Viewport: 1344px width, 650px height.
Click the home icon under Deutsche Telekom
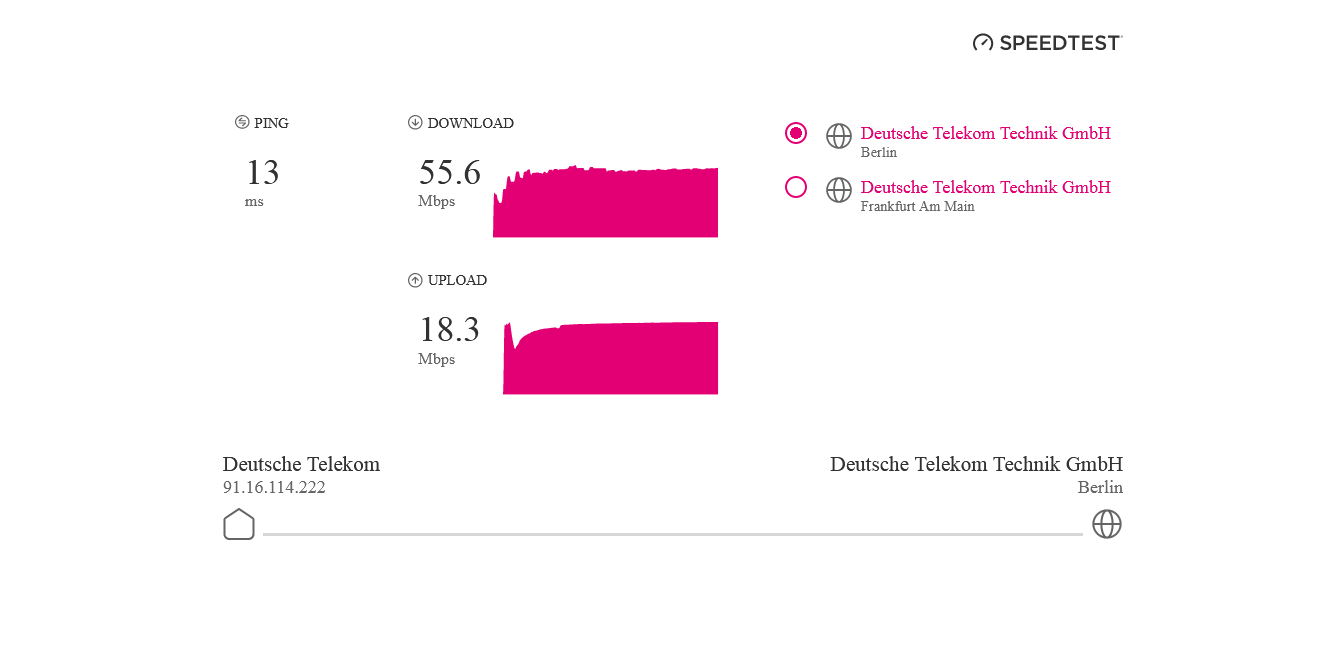click(x=239, y=524)
